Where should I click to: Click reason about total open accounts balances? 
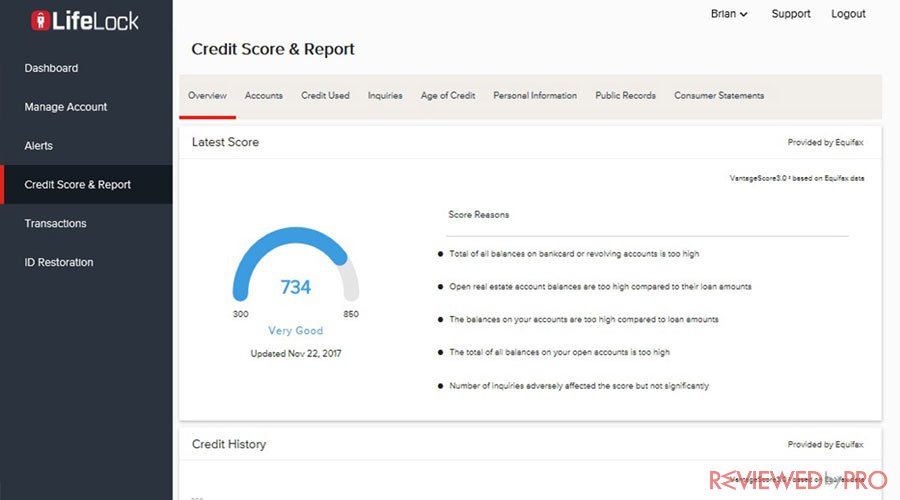click(559, 352)
